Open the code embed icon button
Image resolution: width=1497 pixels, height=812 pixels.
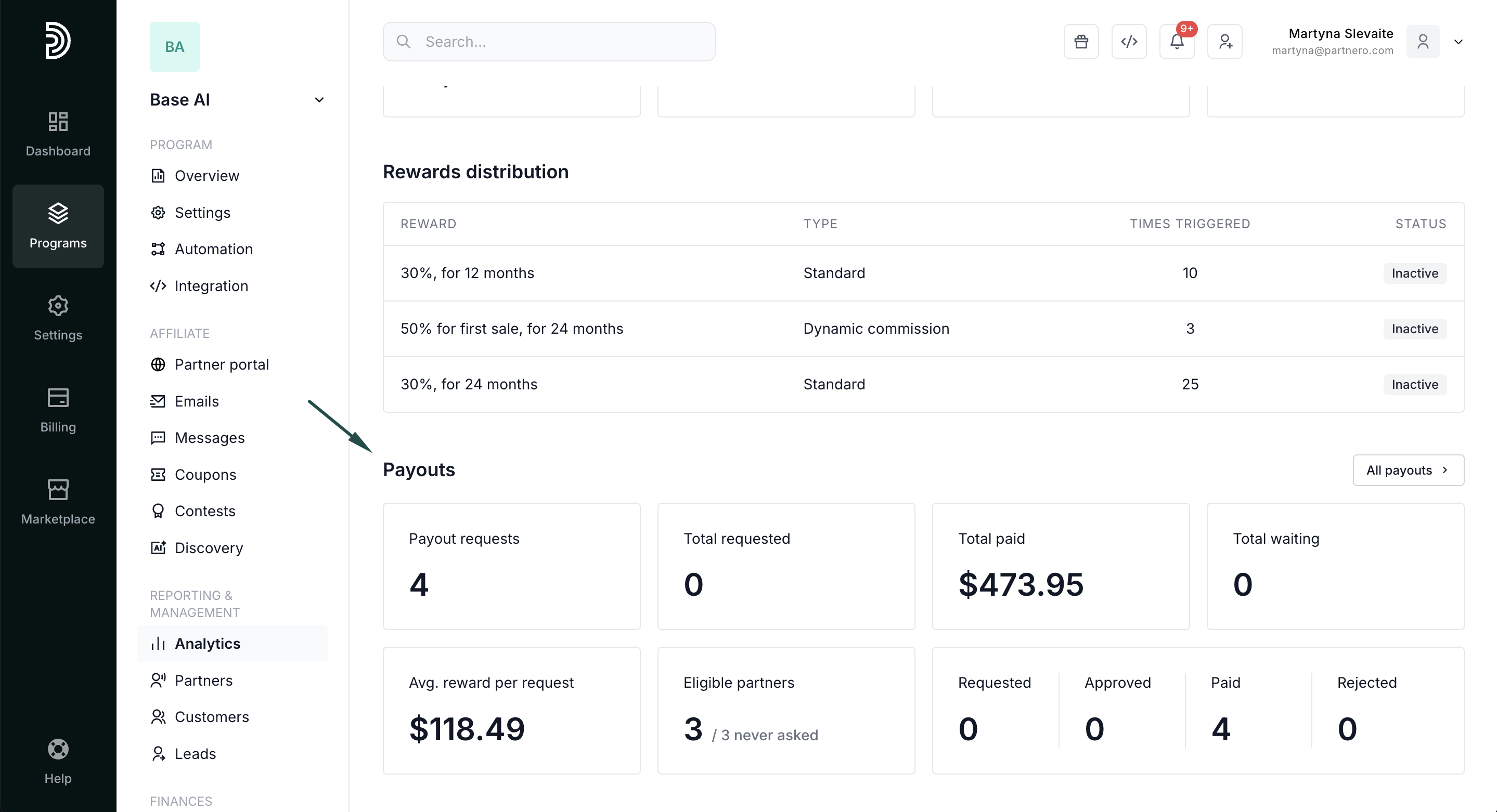tap(1129, 42)
